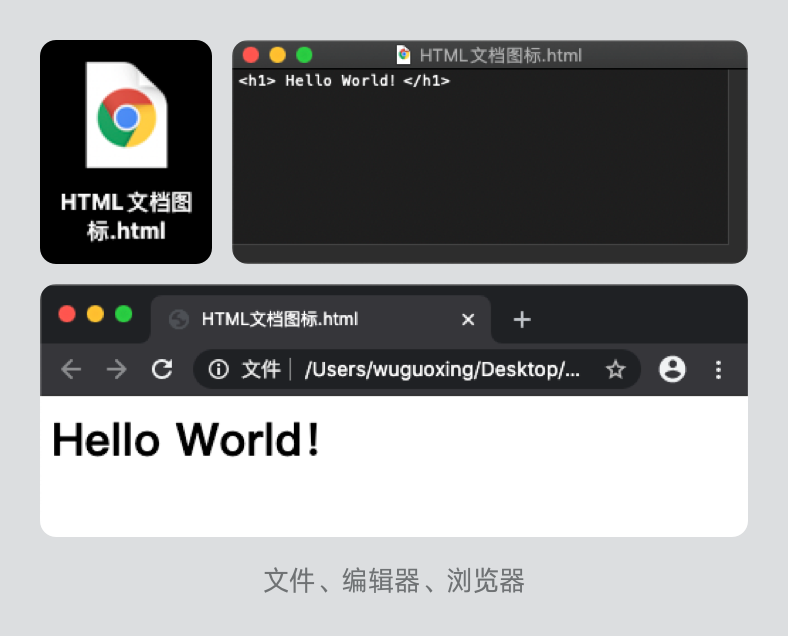Click the h1 Hello World code line
This screenshot has height=636, width=788.
pos(344,80)
